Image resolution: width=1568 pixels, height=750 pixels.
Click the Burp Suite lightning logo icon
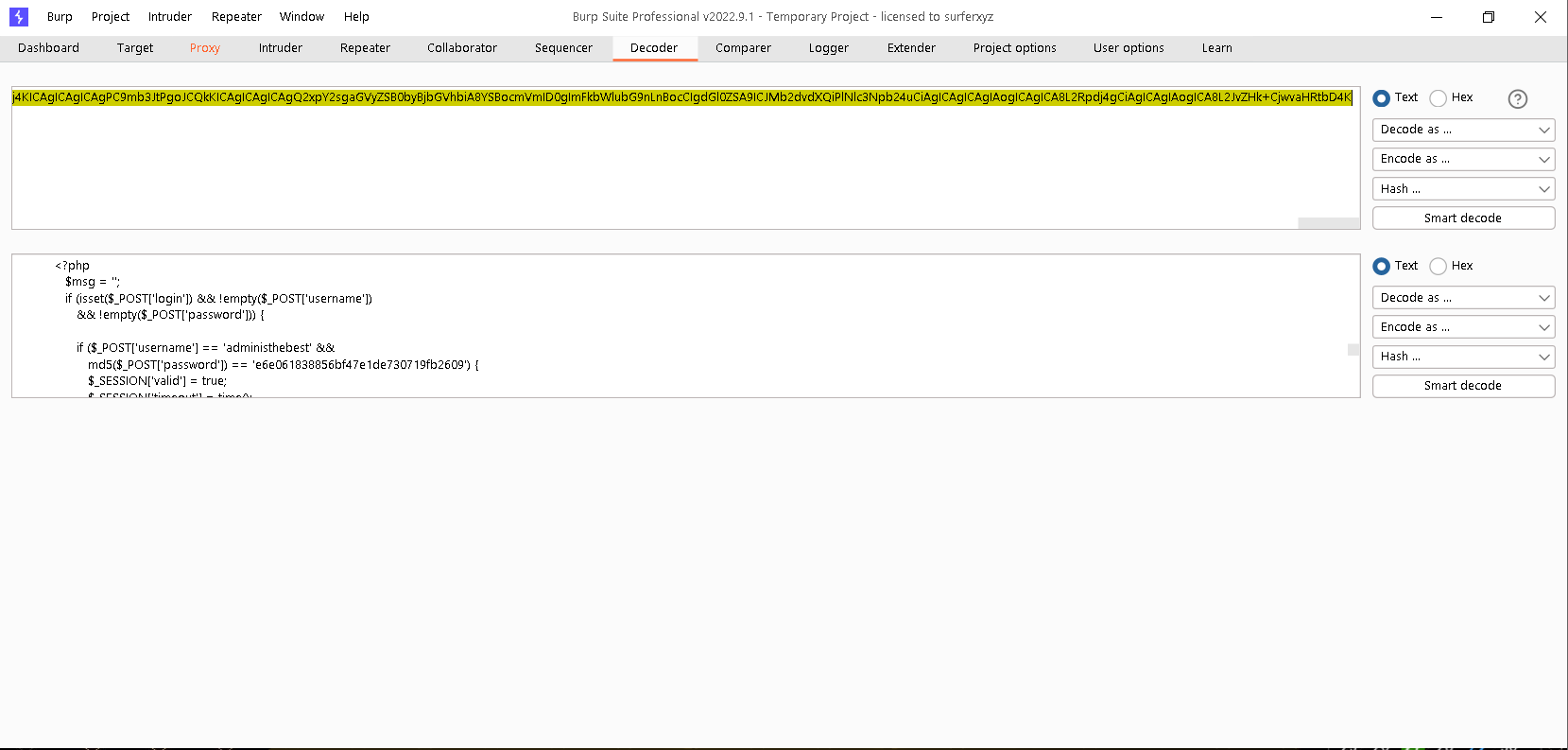(x=19, y=17)
